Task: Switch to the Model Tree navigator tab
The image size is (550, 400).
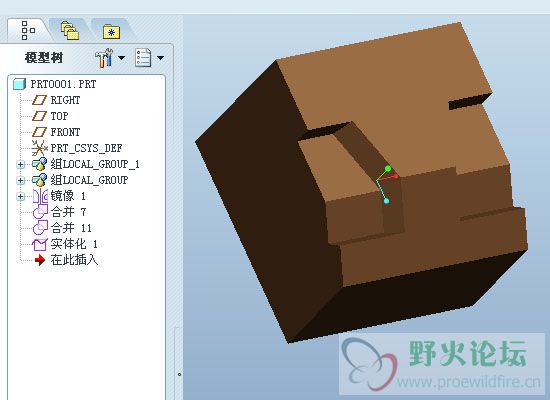Action: pos(28,30)
